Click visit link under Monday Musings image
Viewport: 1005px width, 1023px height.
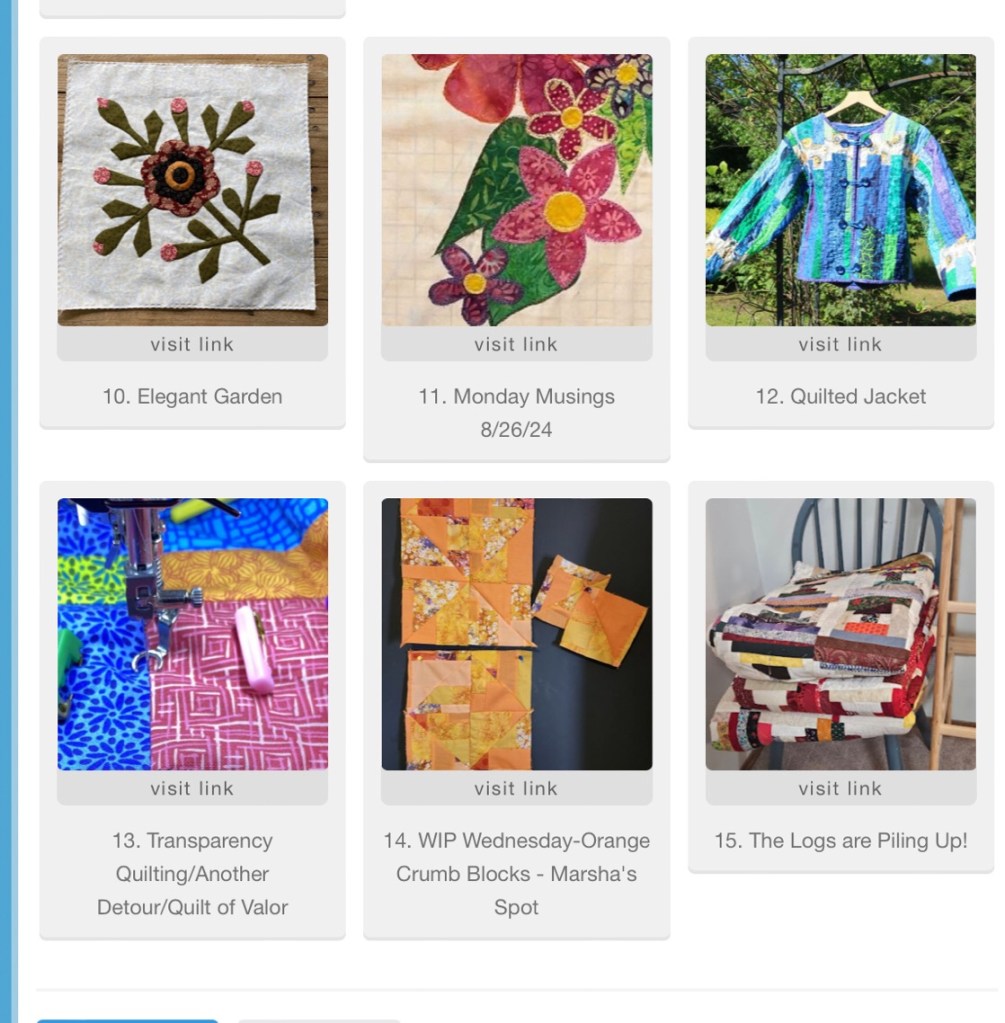pyautogui.click(x=516, y=344)
